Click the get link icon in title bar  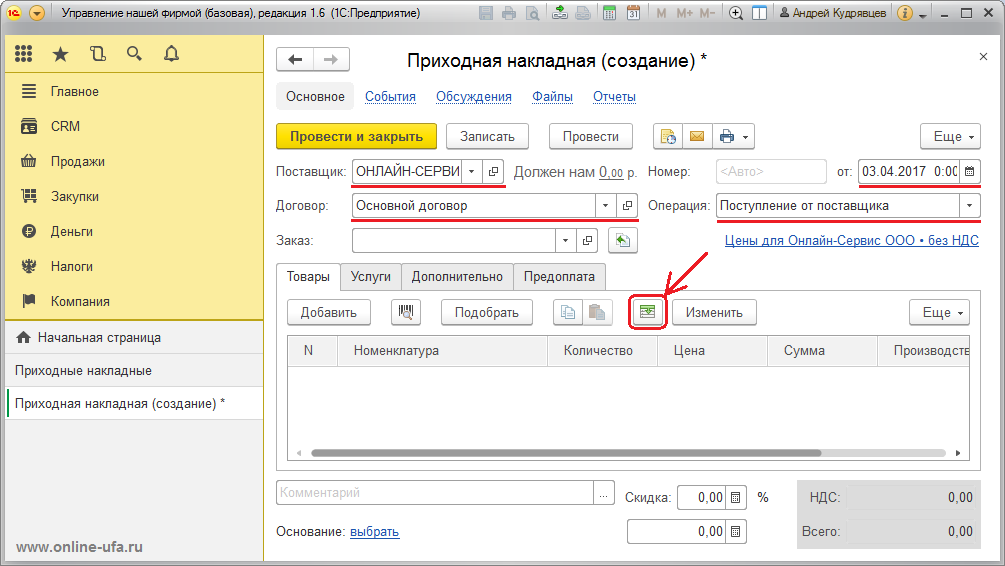(560, 13)
